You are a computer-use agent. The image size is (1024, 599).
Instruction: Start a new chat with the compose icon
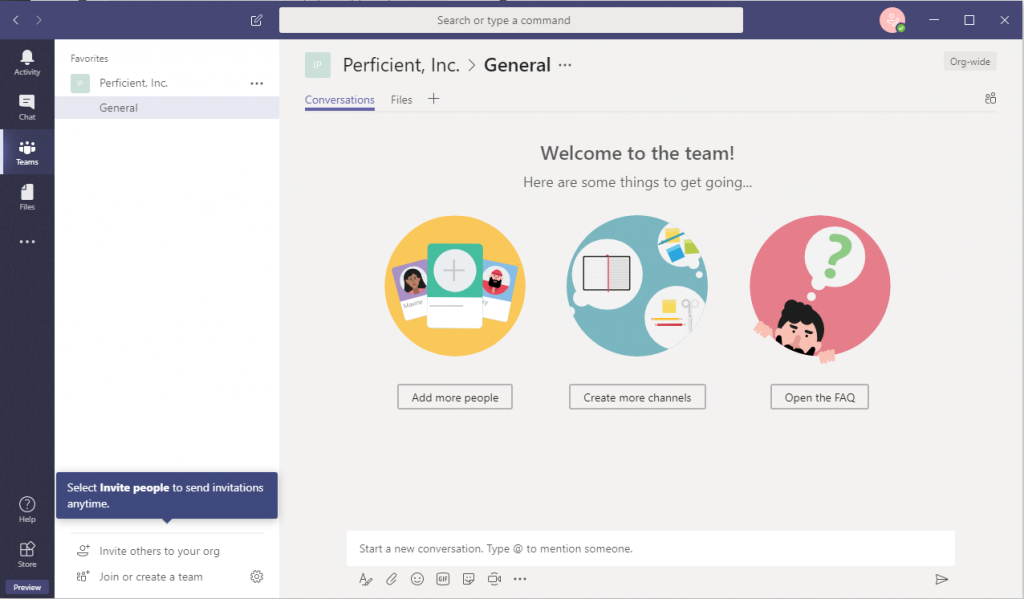(256, 20)
